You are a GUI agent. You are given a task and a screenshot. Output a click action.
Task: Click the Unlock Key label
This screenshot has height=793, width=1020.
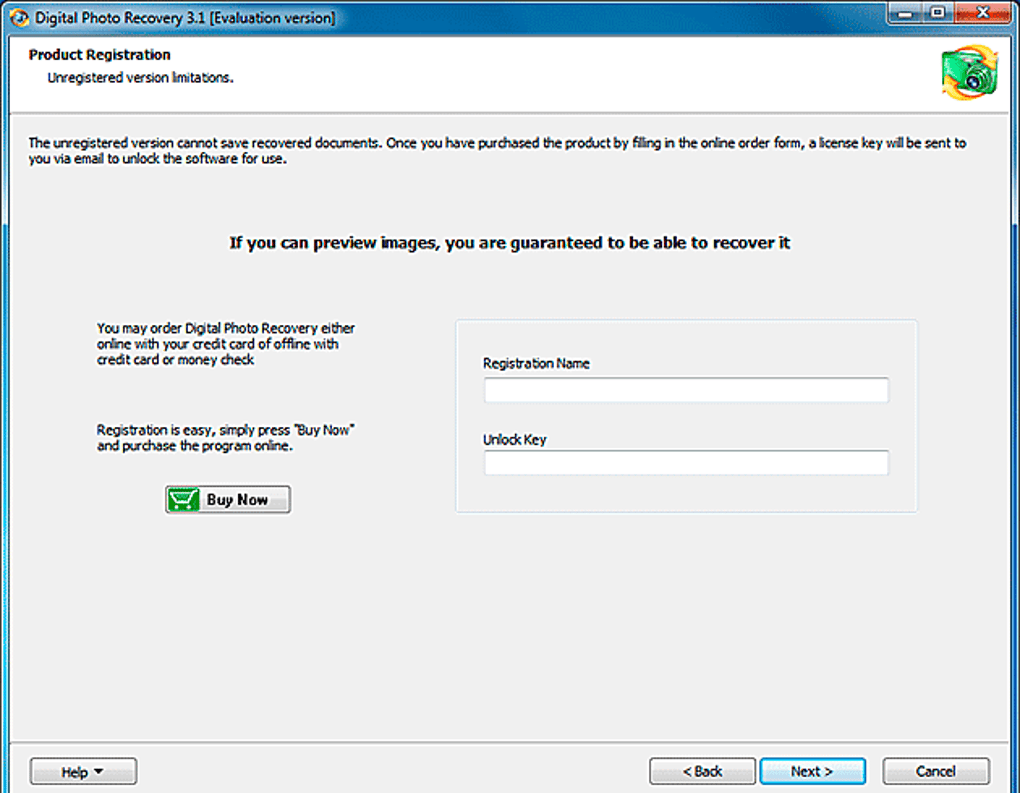click(x=514, y=439)
